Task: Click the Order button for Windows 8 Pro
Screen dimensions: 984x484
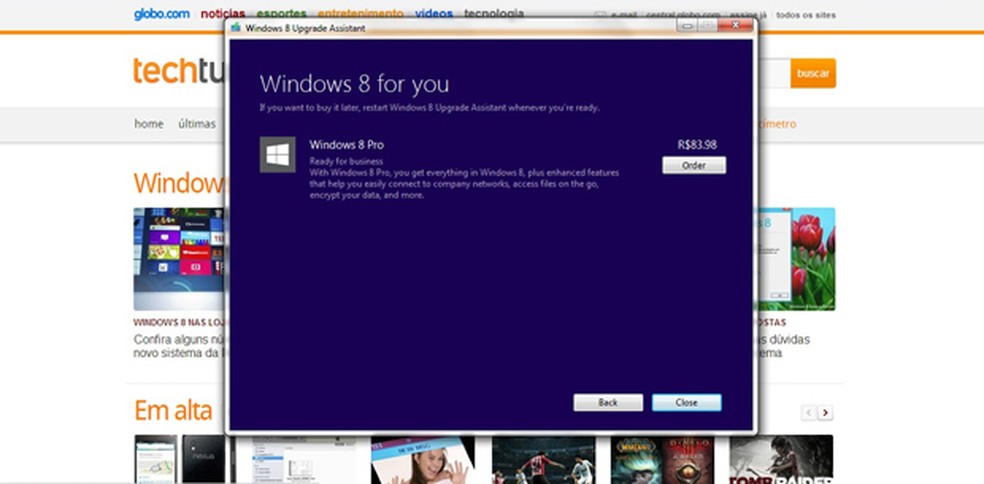Action: (x=693, y=165)
